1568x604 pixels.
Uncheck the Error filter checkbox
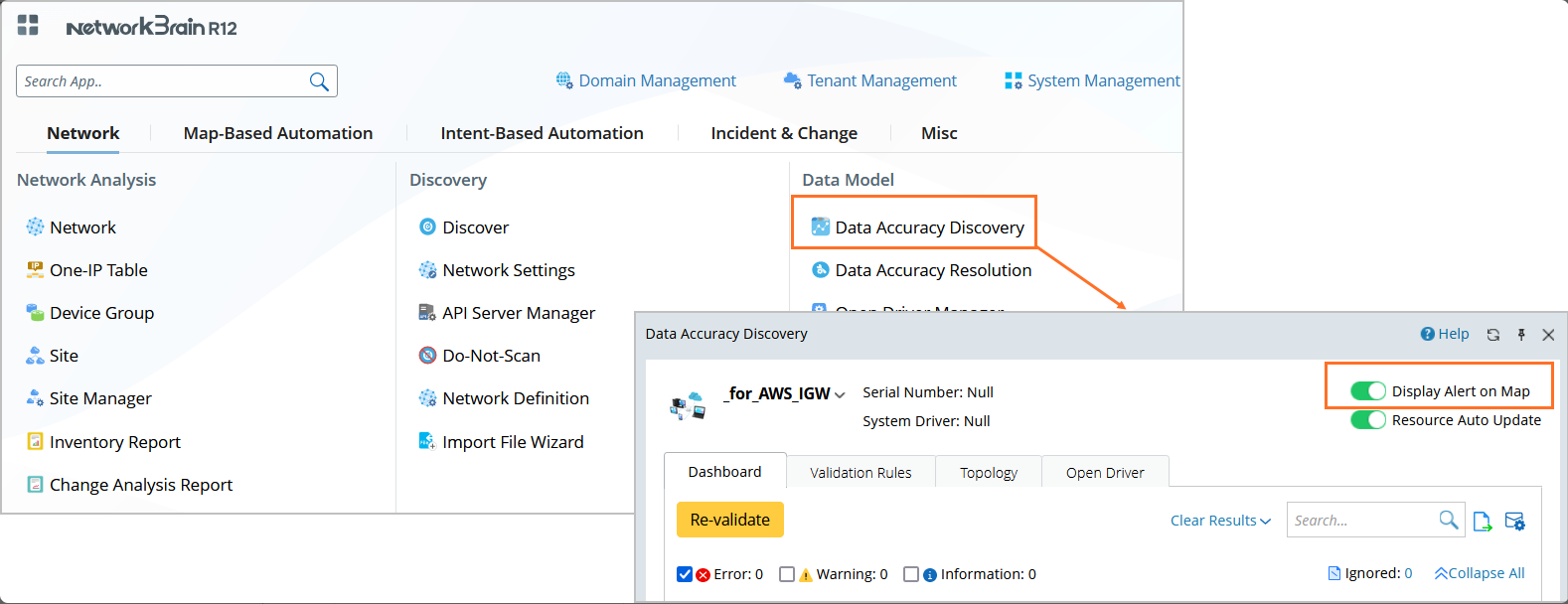coord(685,574)
